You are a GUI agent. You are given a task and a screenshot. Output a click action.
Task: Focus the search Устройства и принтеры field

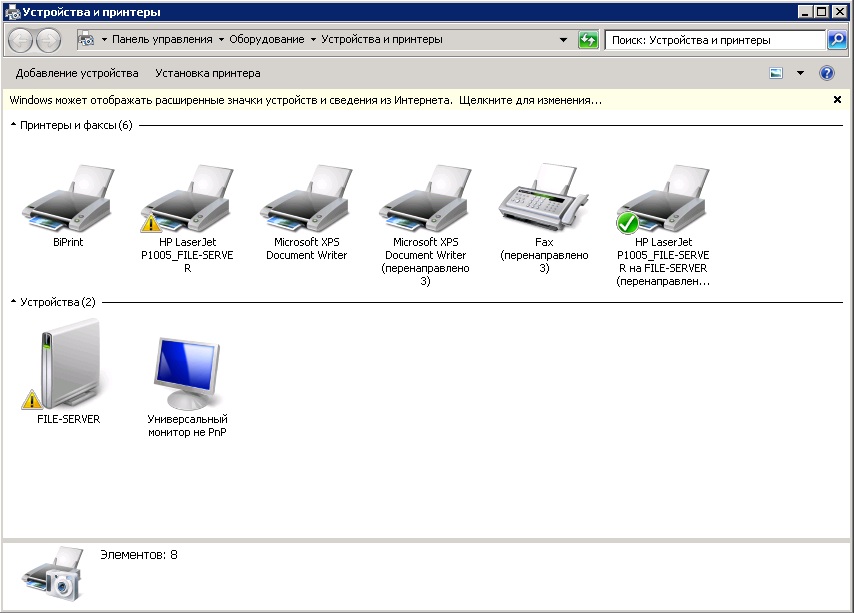715,40
